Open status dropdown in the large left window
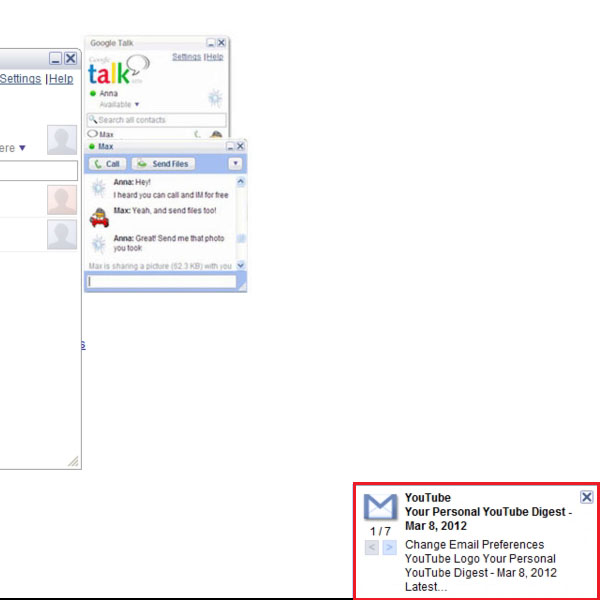600x600 pixels. [22, 148]
